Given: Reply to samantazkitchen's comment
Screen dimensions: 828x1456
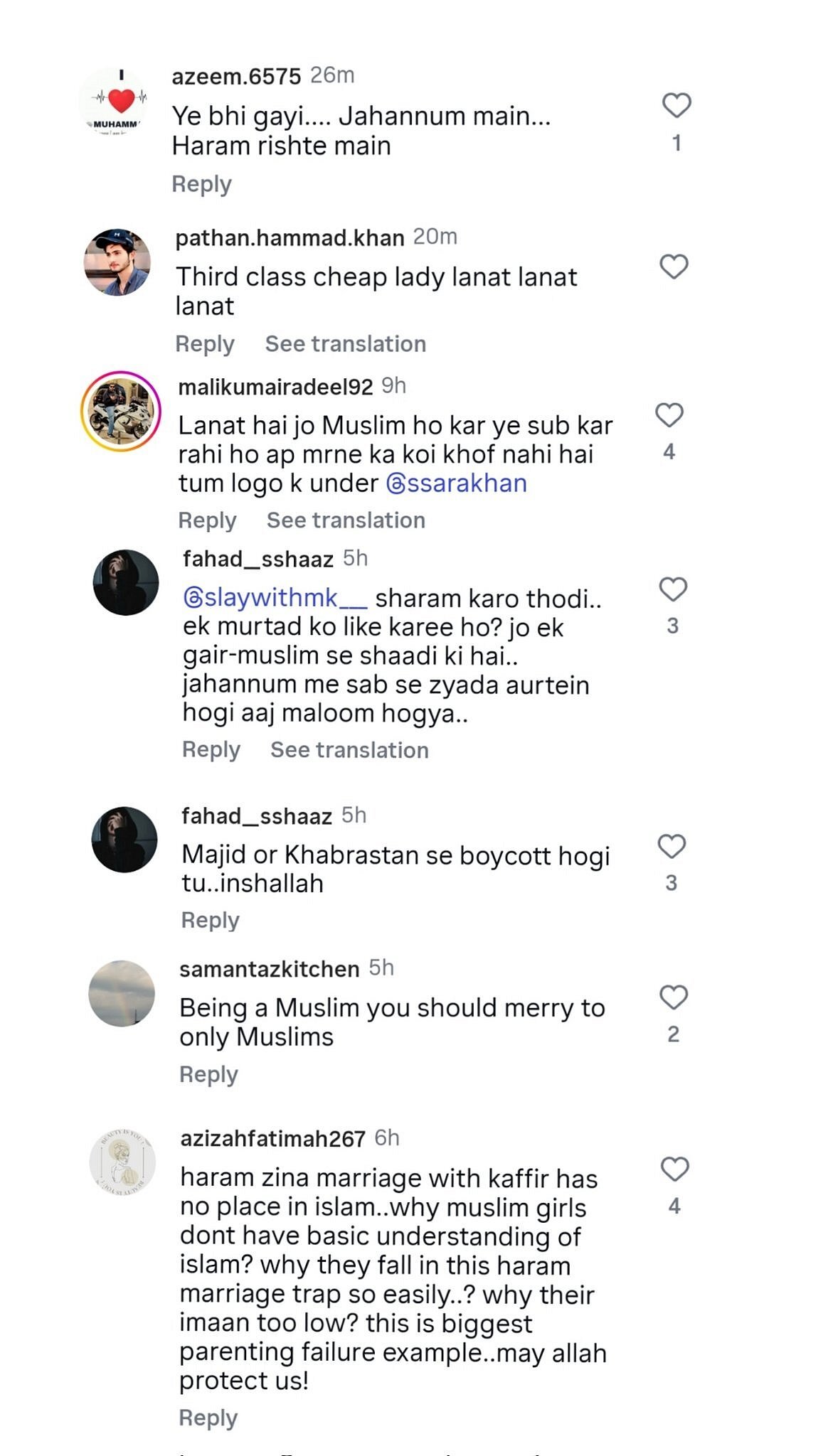Looking at the screenshot, I should pyautogui.click(x=208, y=1074).
